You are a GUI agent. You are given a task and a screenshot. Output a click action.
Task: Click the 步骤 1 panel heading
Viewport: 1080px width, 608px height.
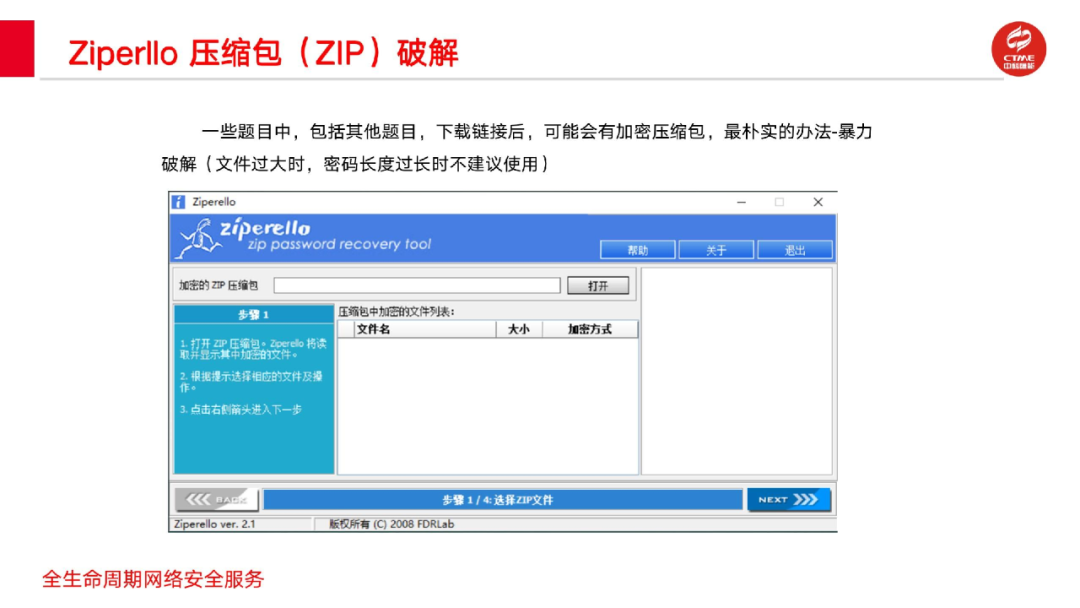point(253,315)
